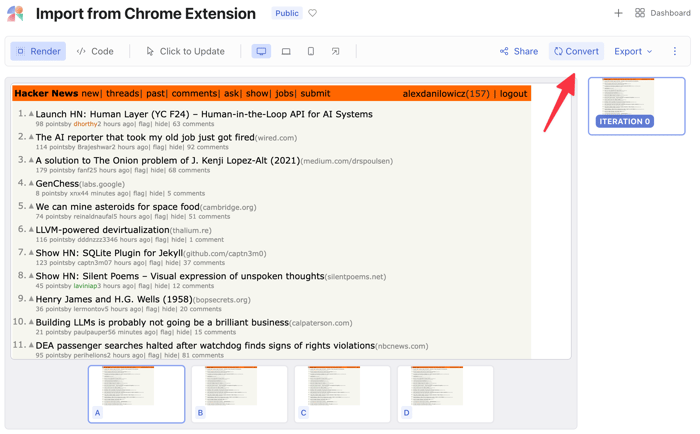Activate Click to Update mode

(185, 51)
